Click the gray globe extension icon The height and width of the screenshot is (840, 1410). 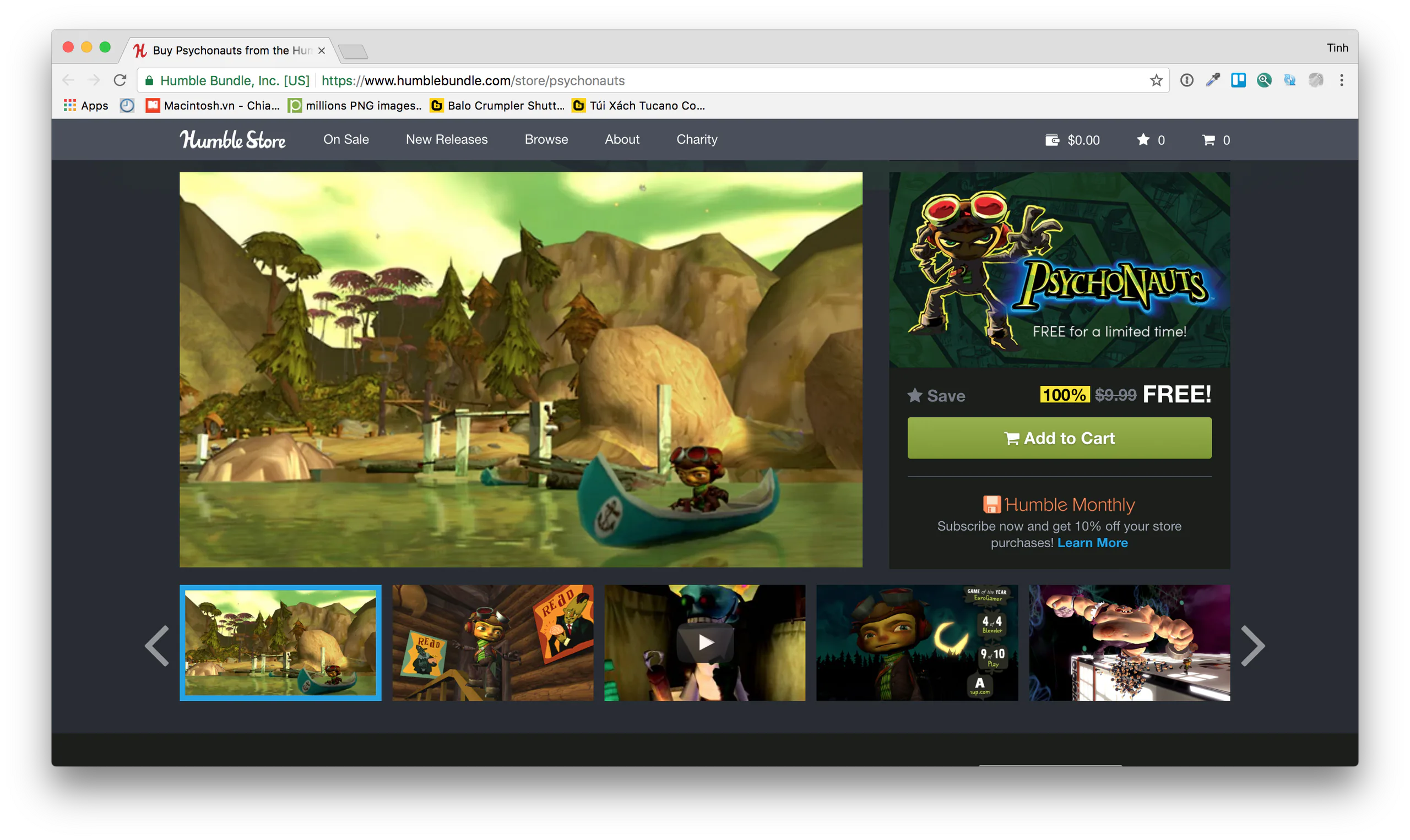[1315, 80]
